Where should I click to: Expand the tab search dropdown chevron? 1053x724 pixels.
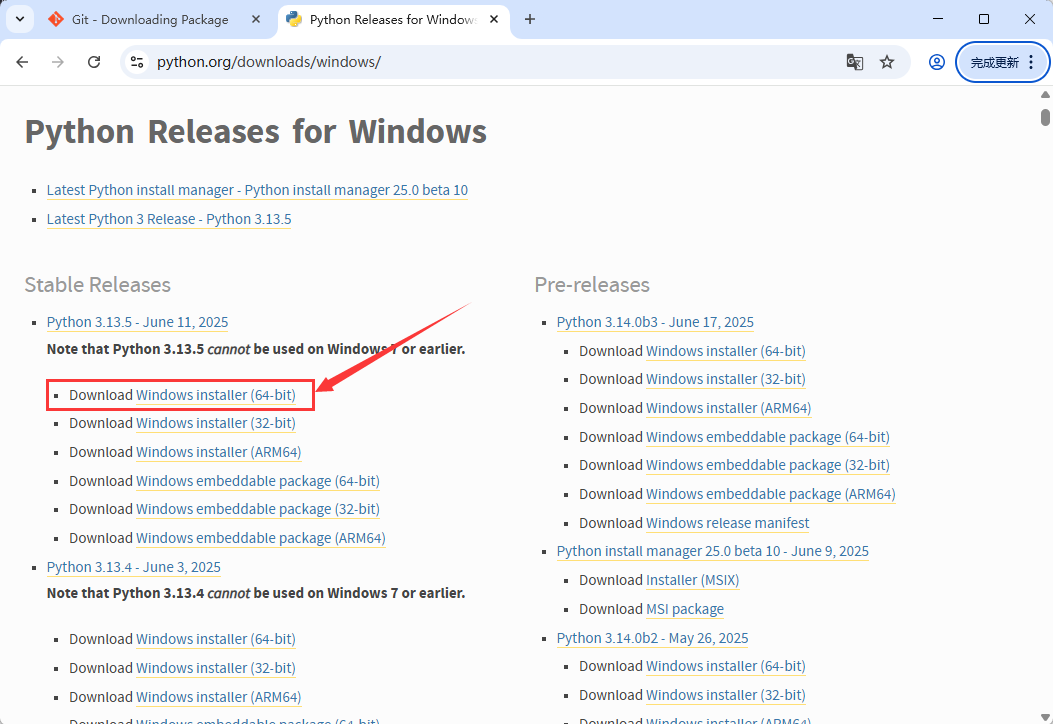tap(20, 19)
